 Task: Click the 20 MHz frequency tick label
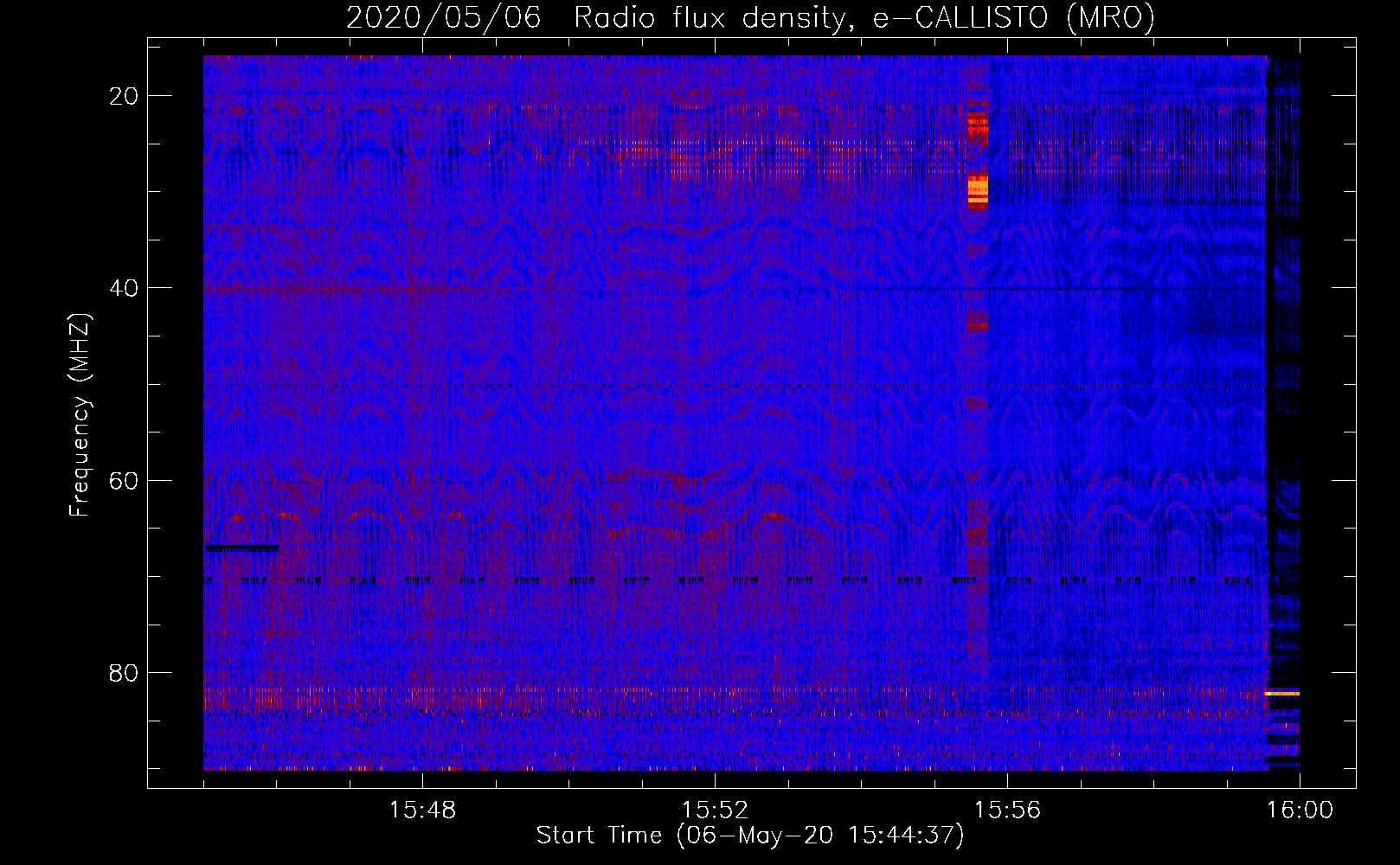tap(124, 96)
